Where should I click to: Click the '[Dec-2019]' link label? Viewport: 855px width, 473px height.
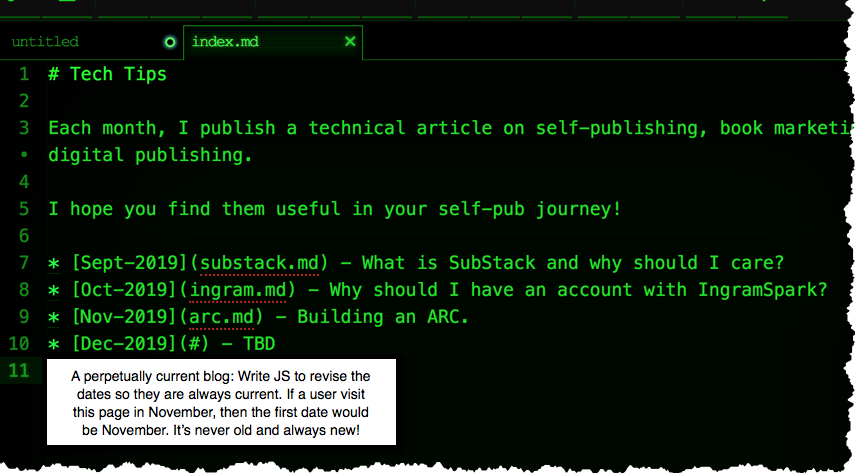[124, 344]
